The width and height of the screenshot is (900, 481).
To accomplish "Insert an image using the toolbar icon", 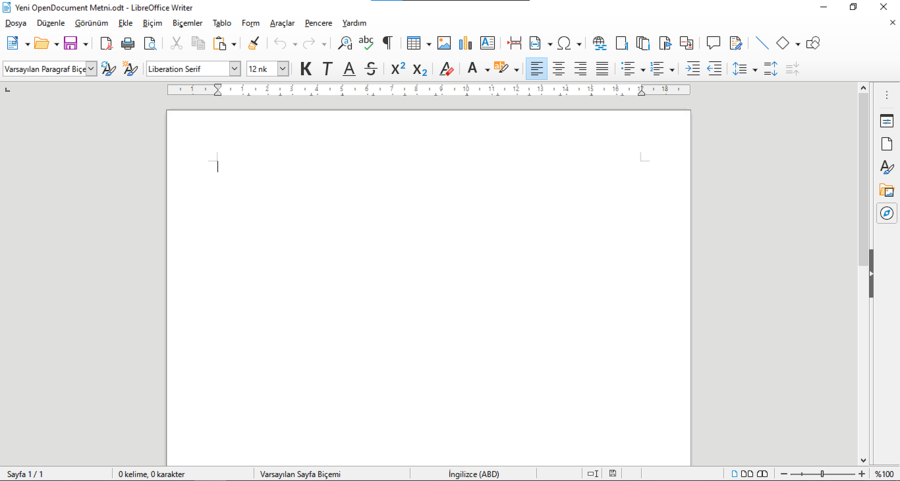I will pyautogui.click(x=444, y=43).
